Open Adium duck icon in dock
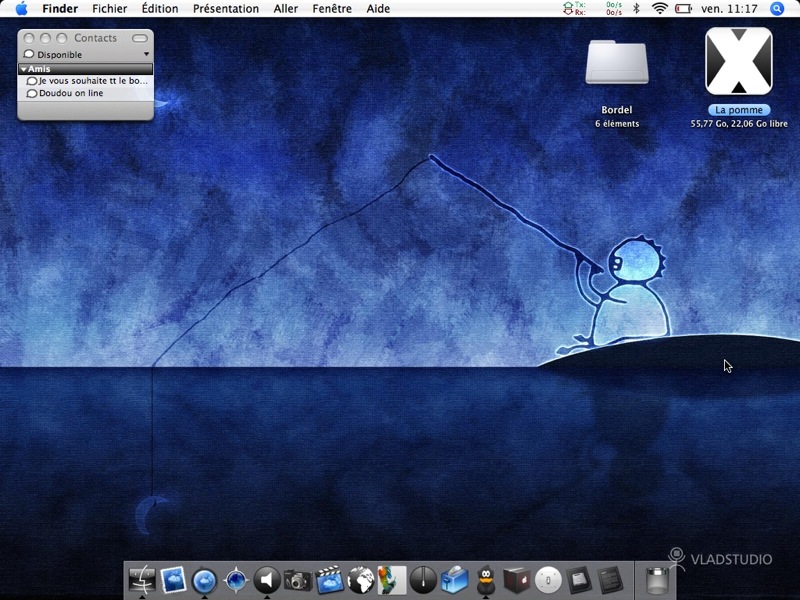 point(486,580)
